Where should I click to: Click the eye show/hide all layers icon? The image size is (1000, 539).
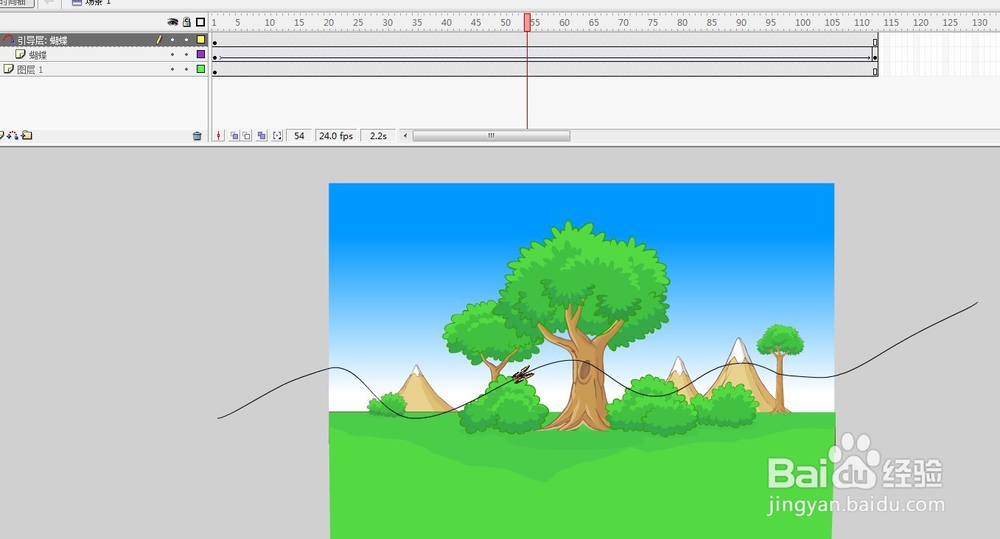tap(172, 22)
